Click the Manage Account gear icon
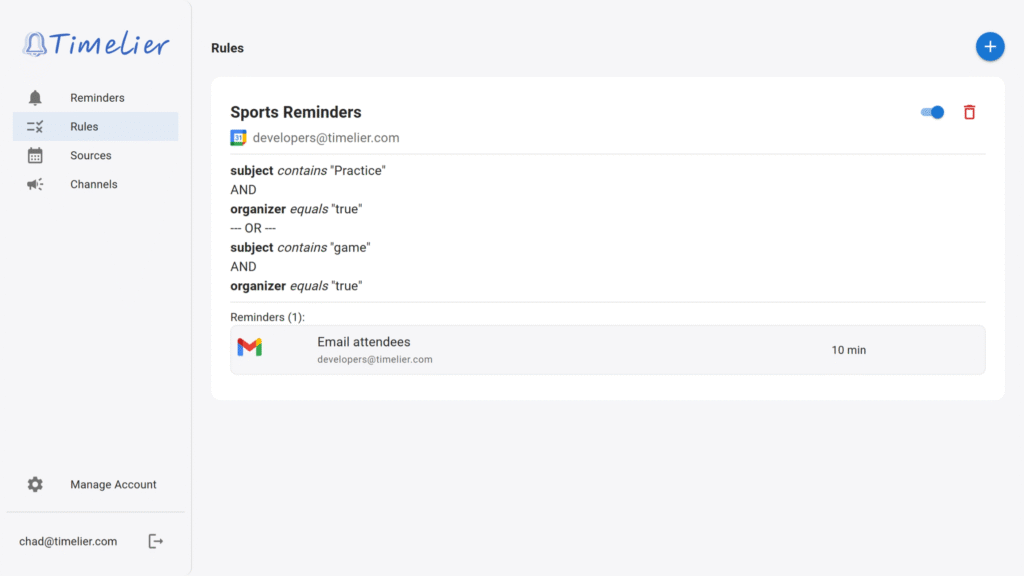 coord(35,485)
